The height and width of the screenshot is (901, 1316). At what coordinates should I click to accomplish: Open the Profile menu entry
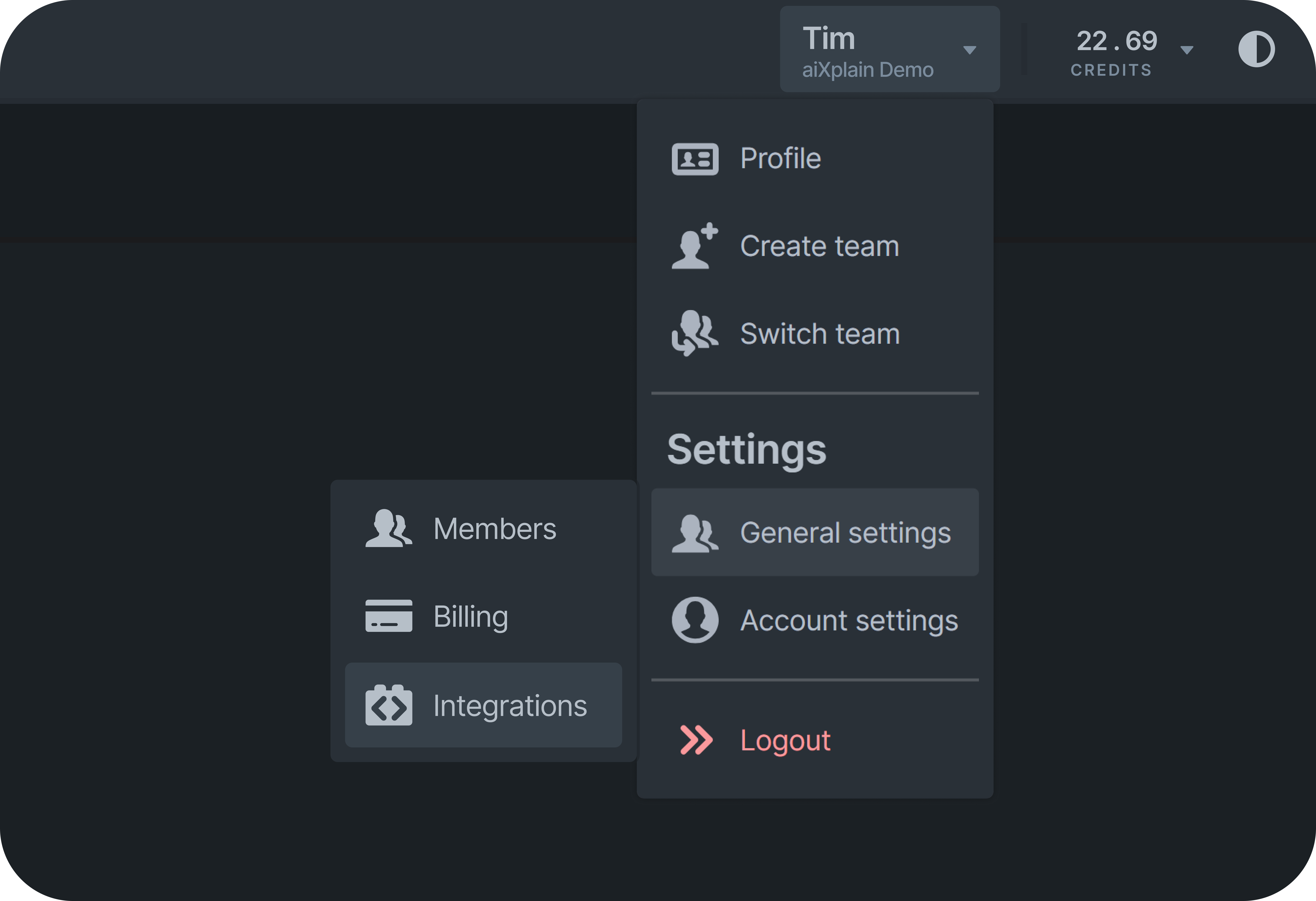tap(815, 159)
